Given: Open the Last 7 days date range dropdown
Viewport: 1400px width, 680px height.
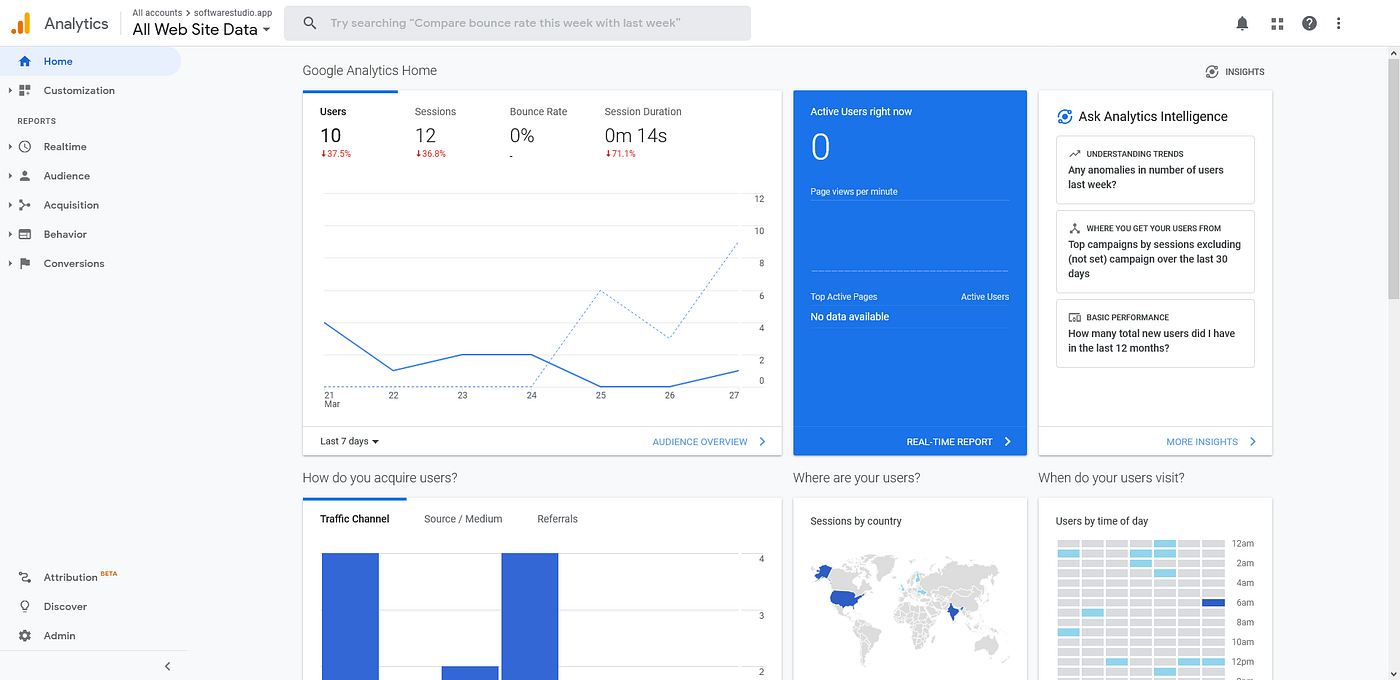Looking at the screenshot, I should [349, 441].
